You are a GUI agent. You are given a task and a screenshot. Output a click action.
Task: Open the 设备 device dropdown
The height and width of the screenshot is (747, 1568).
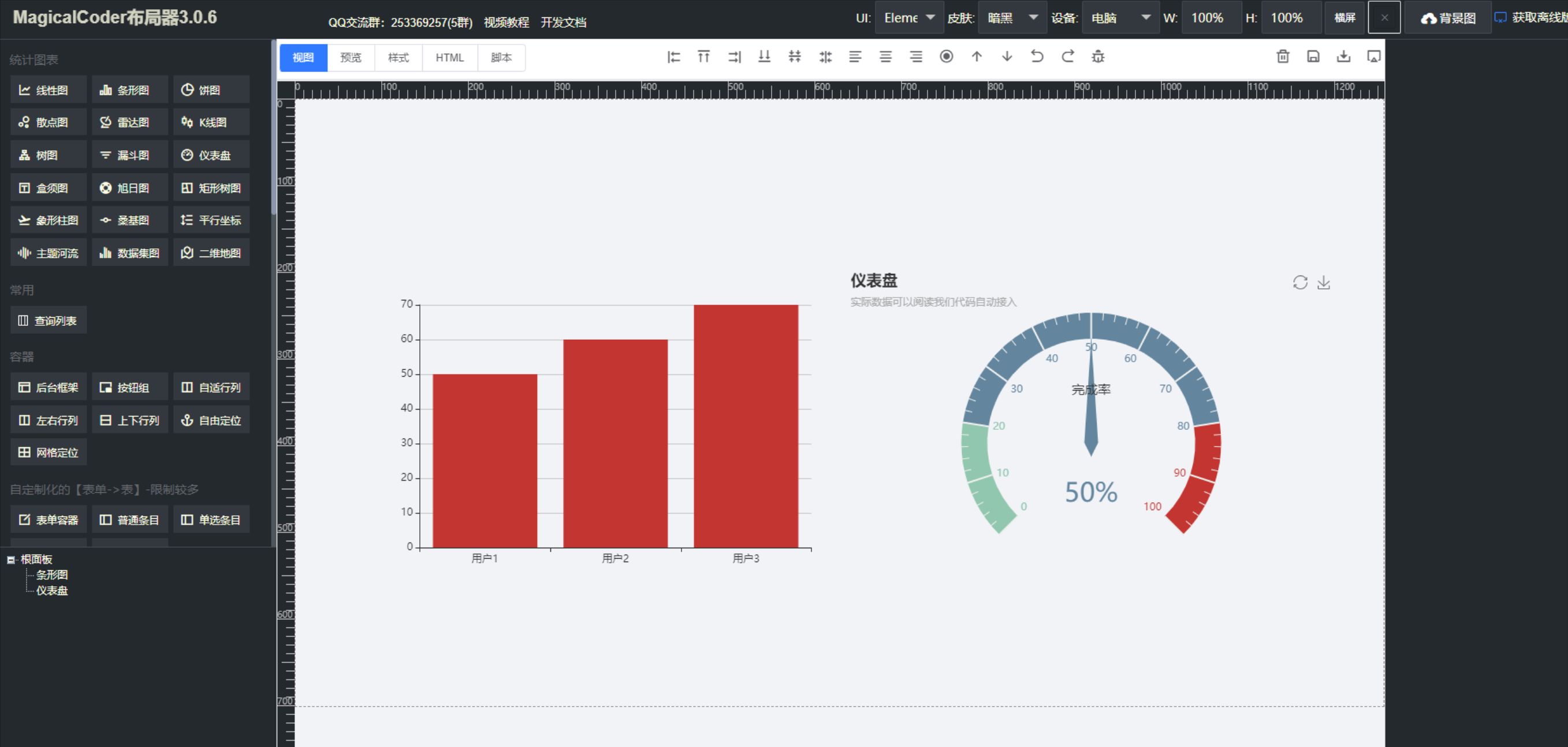pyautogui.click(x=1120, y=18)
